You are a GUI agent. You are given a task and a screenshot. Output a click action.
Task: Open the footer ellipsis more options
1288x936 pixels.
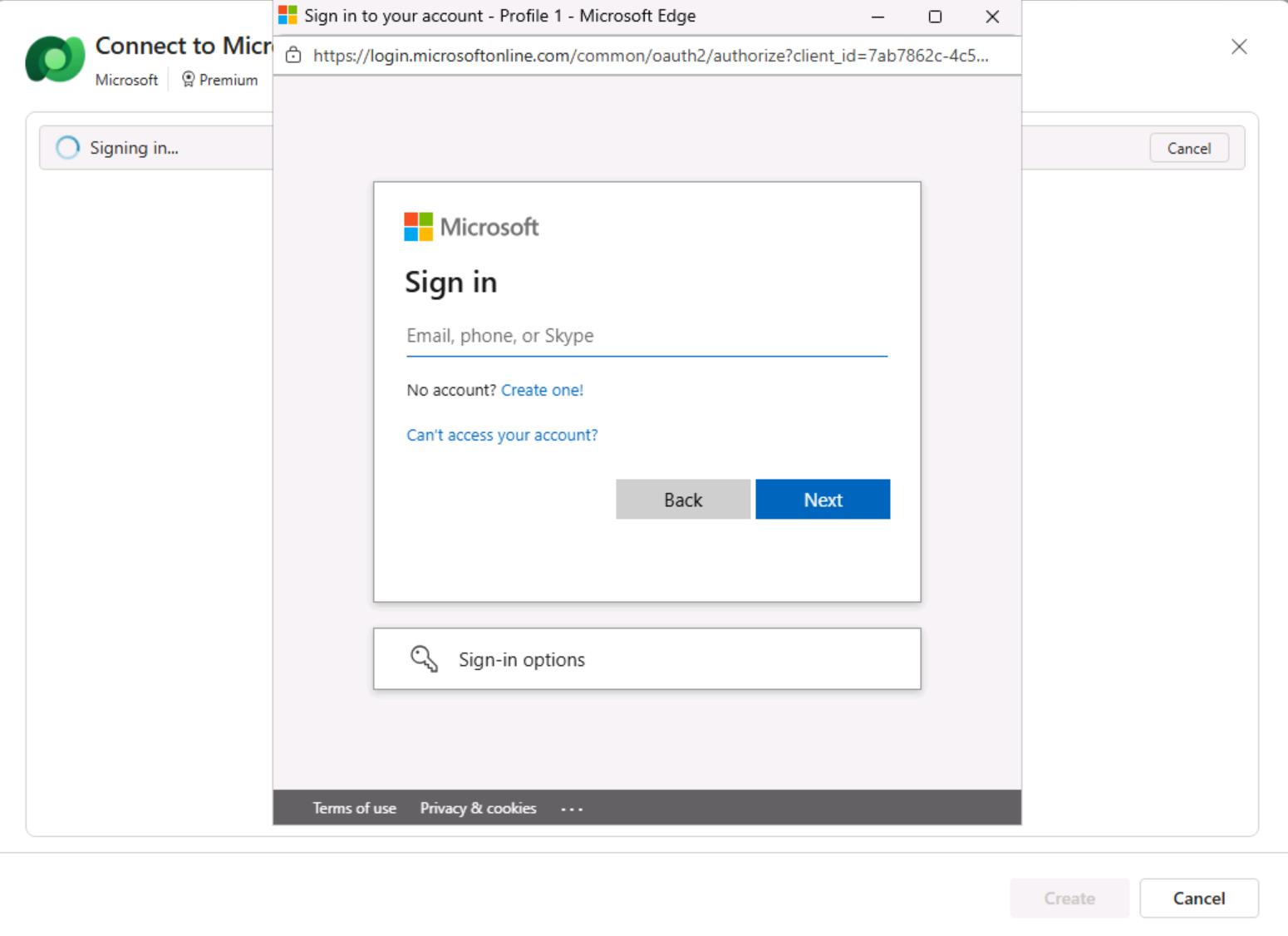[x=572, y=809]
